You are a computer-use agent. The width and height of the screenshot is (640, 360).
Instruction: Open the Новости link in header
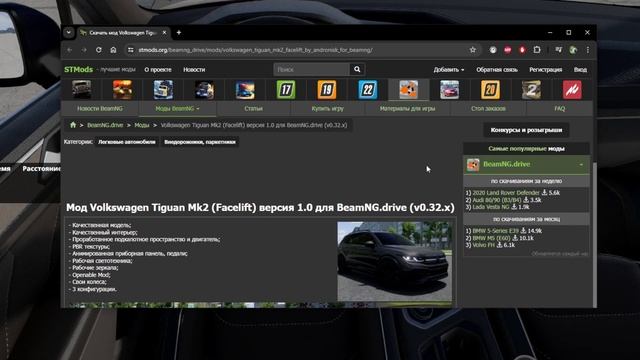(x=194, y=69)
